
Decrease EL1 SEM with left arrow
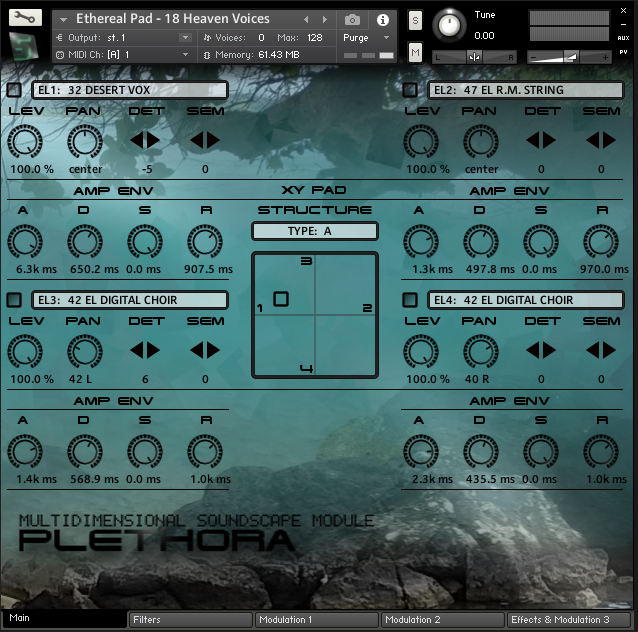point(197,140)
